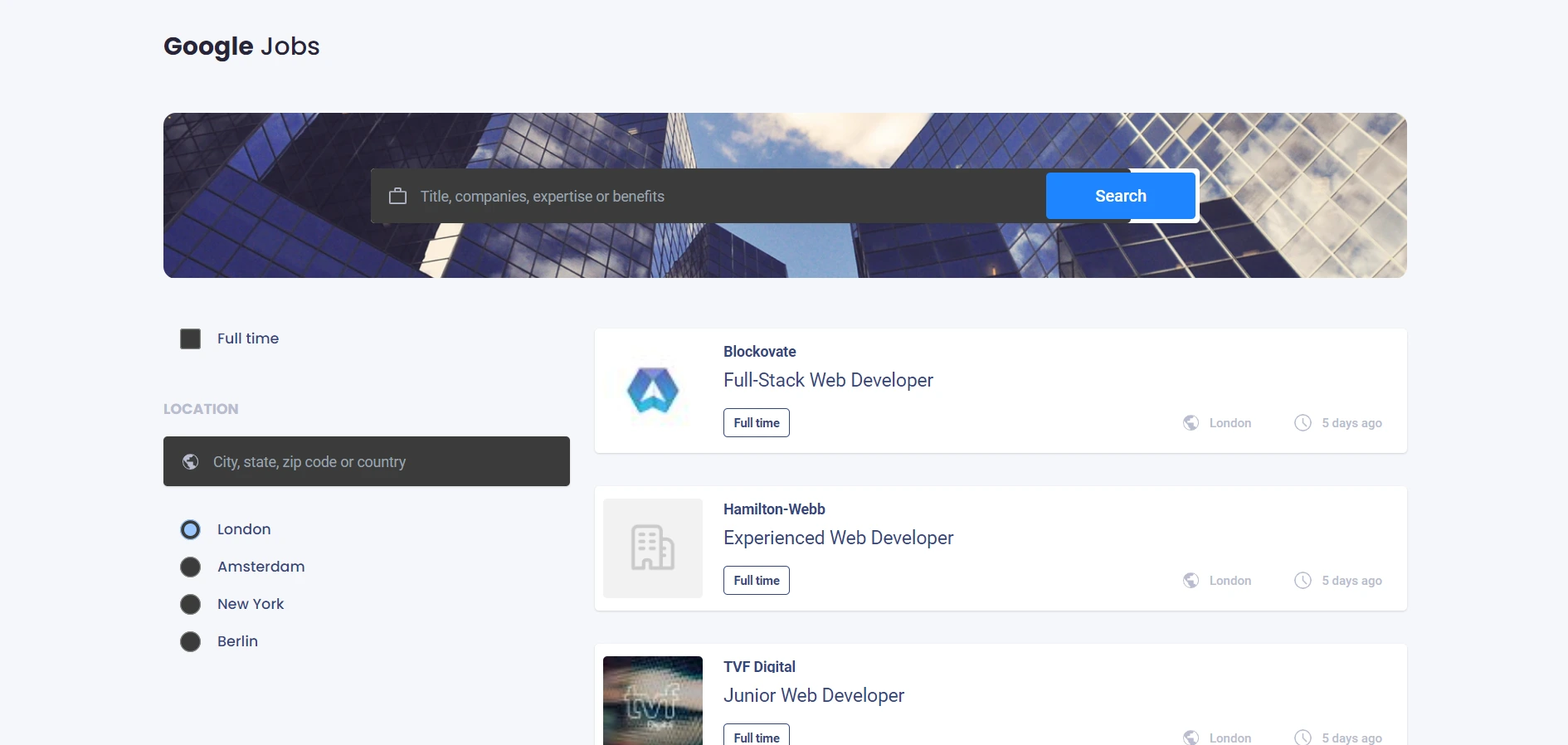Enable the Full time checkbox filter
The height and width of the screenshot is (745, 1568).
point(191,338)
